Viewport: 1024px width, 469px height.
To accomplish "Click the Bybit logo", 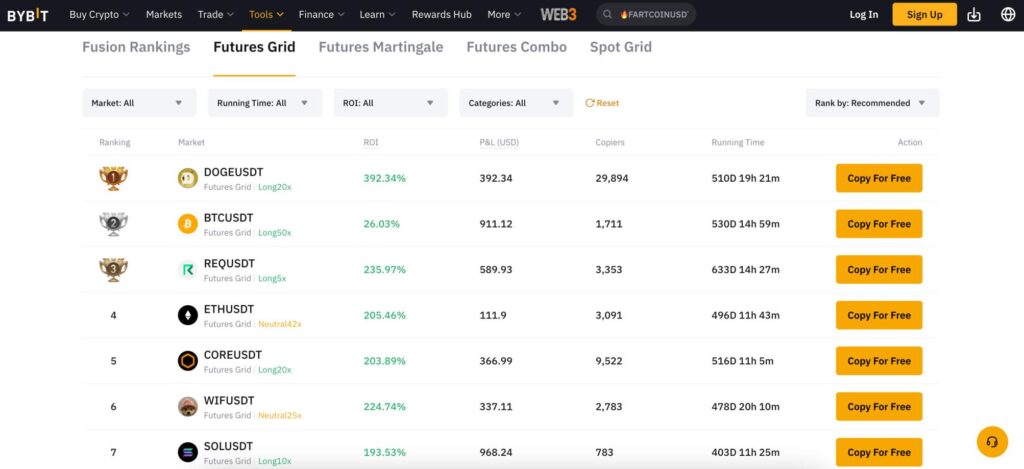I will coord(27,14).
